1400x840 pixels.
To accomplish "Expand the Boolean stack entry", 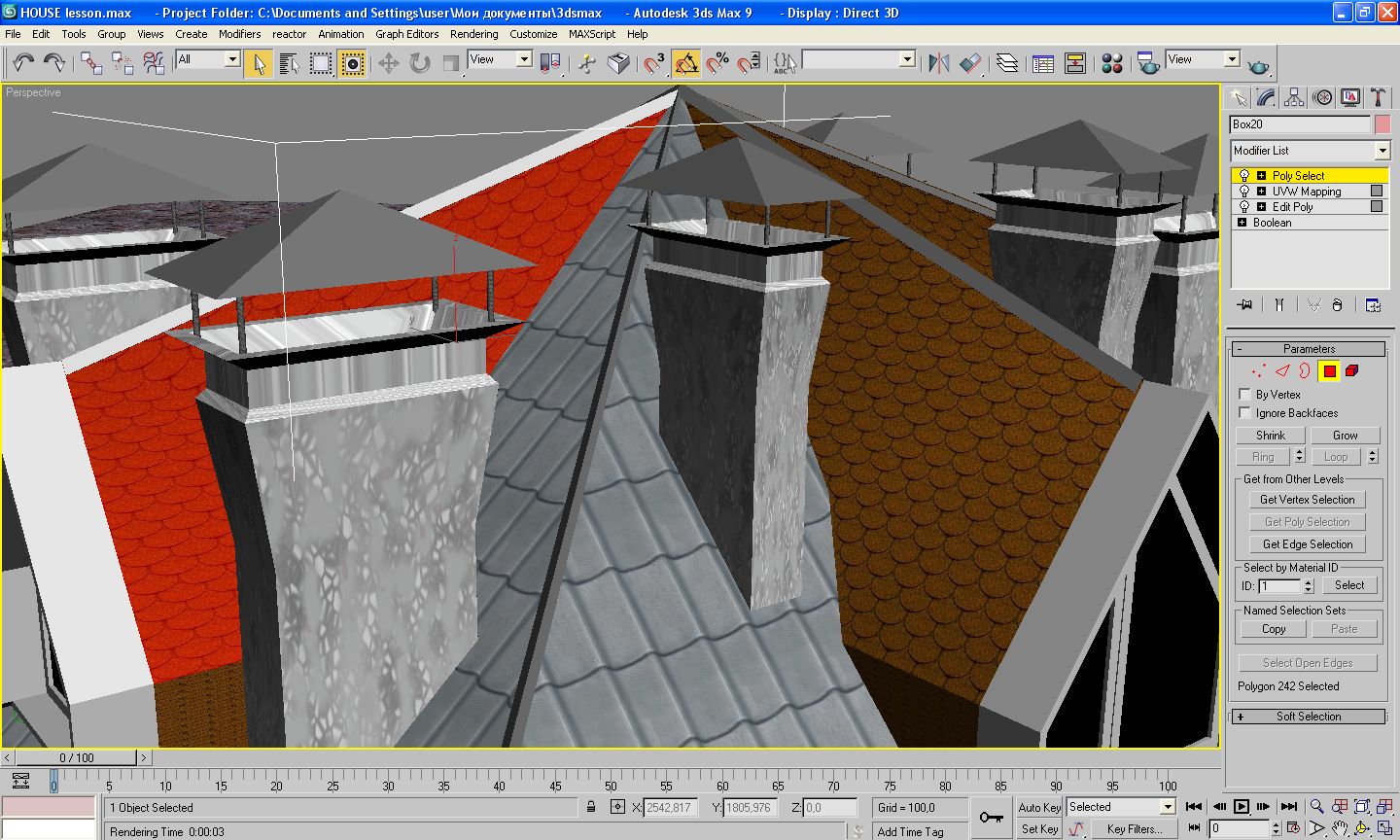I will coord(1242,223).
